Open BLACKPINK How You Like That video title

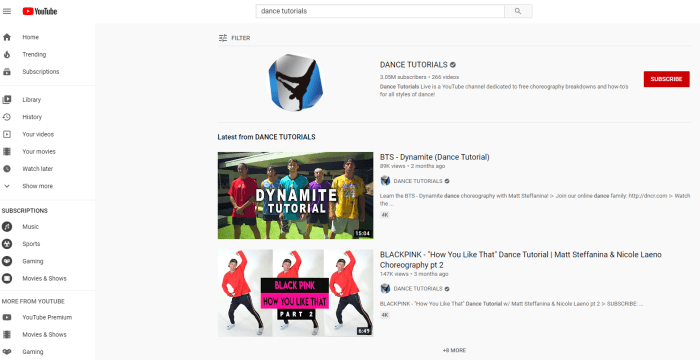click(521, 260)
